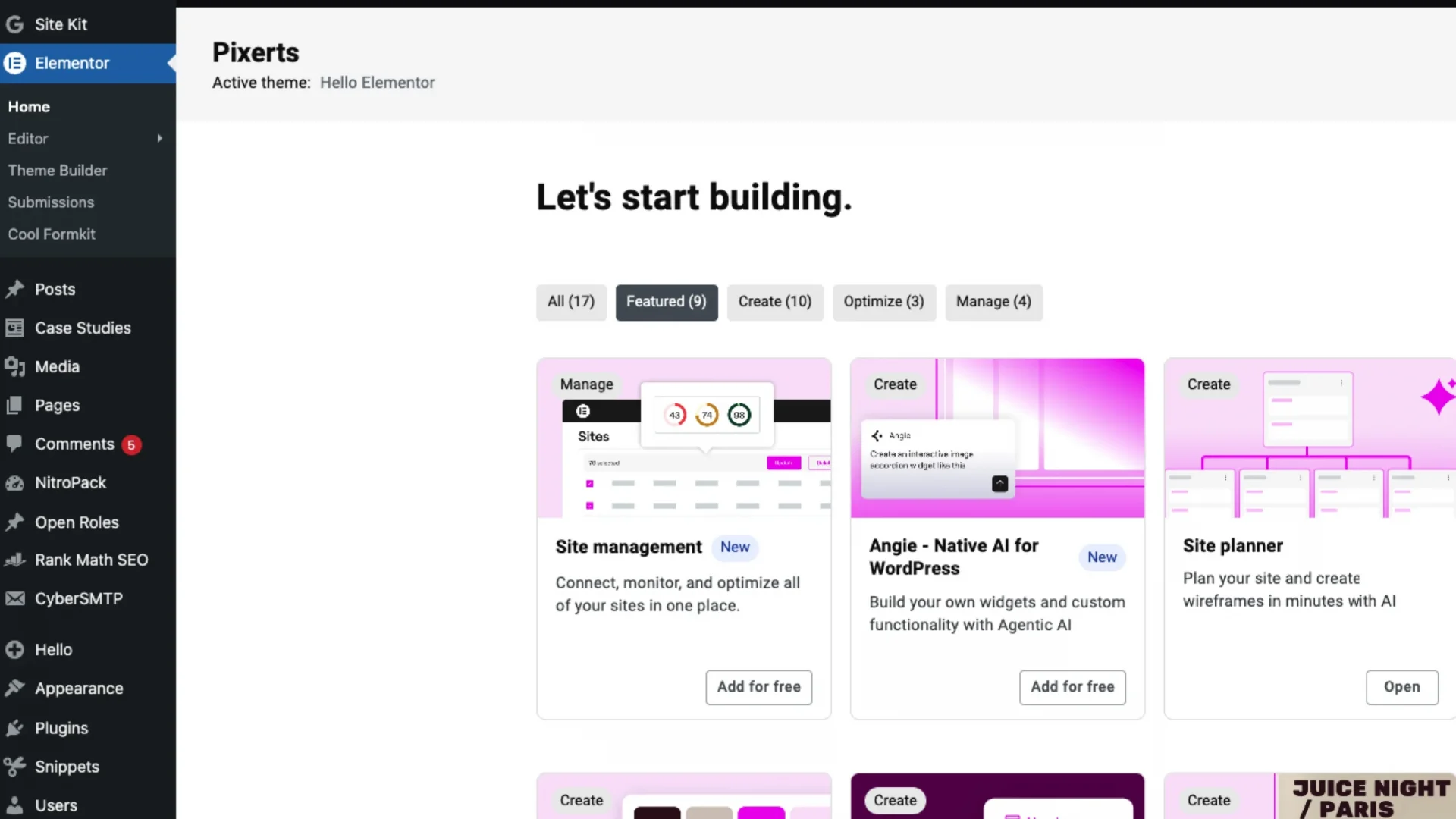Click the New badge on Angie card
The width and height of the screenshot is (1456, 819).
point(1102,557)
